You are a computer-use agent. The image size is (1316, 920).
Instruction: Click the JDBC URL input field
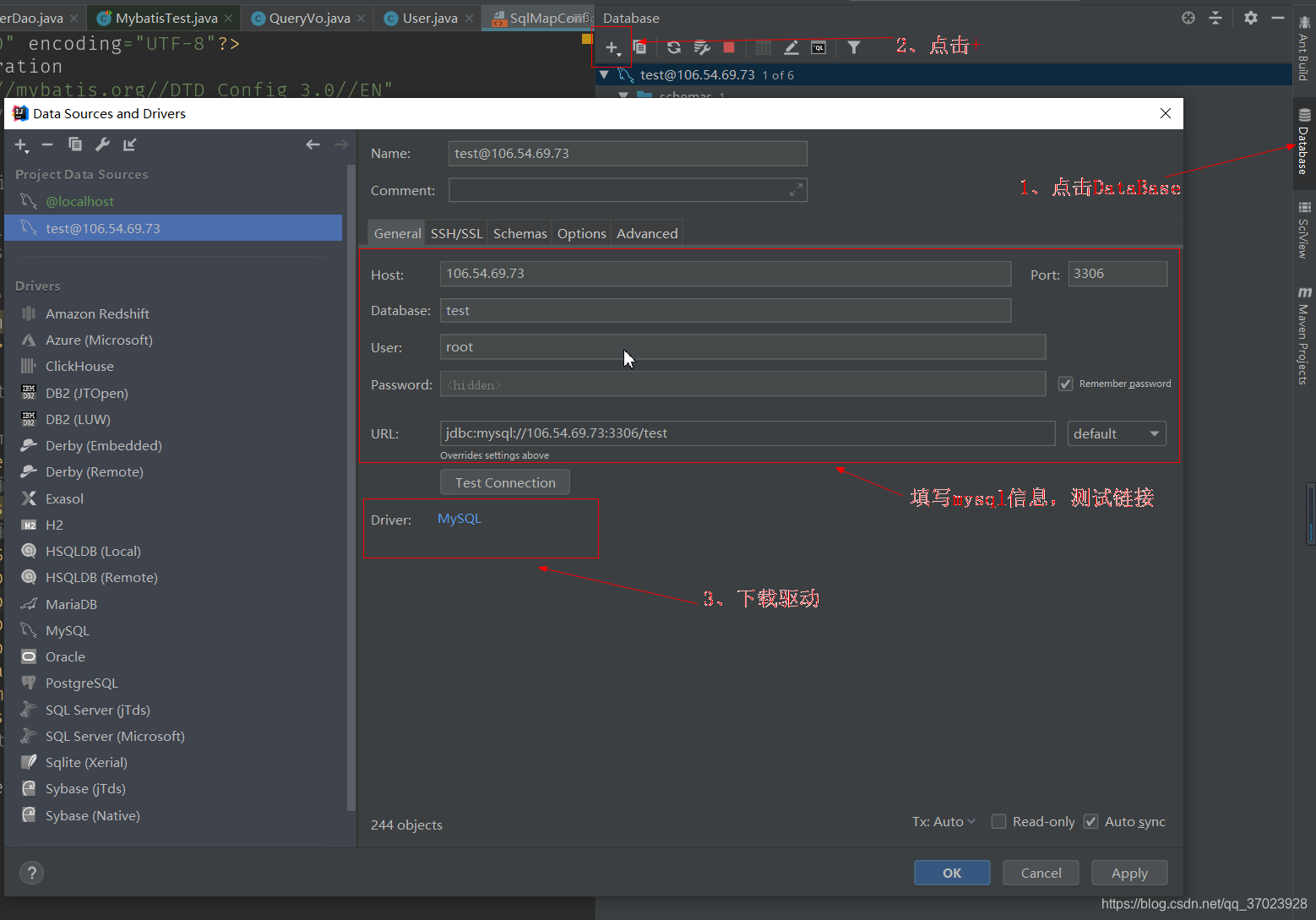748,433
